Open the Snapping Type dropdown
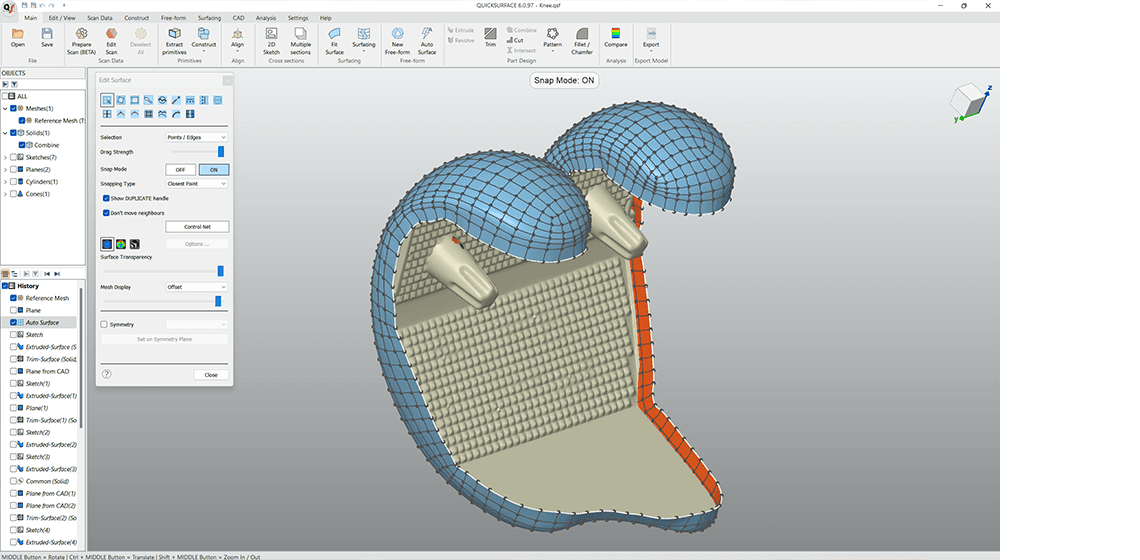The width and height of the screenshot is (1140, 560). 196,184
